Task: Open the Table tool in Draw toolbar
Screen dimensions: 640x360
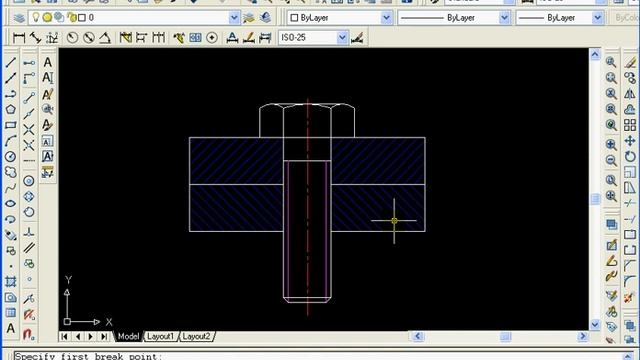Action: click(11, 313)
